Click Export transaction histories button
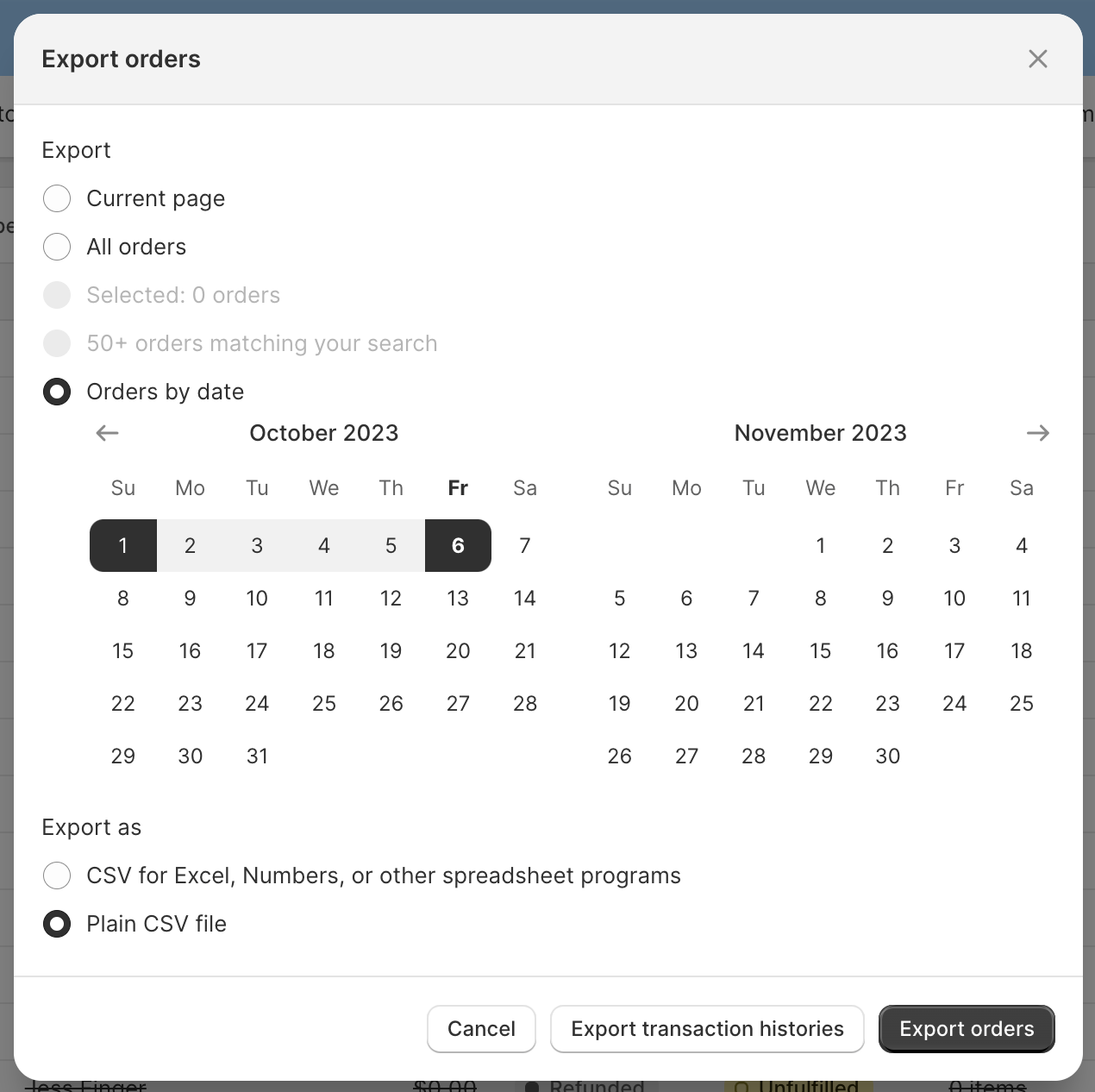1095x1092 pixels. tap(707, 1028)
